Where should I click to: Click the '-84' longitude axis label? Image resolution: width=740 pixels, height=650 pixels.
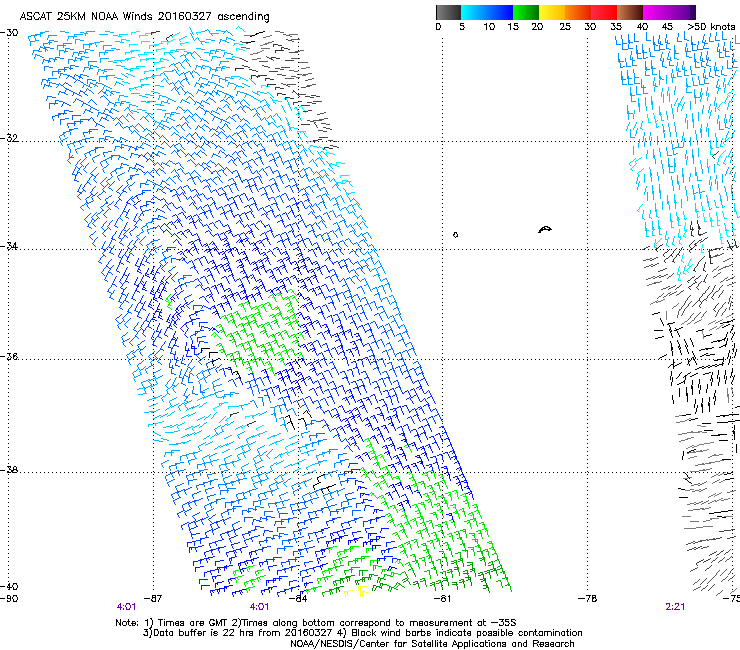click(x=298, y=599)
